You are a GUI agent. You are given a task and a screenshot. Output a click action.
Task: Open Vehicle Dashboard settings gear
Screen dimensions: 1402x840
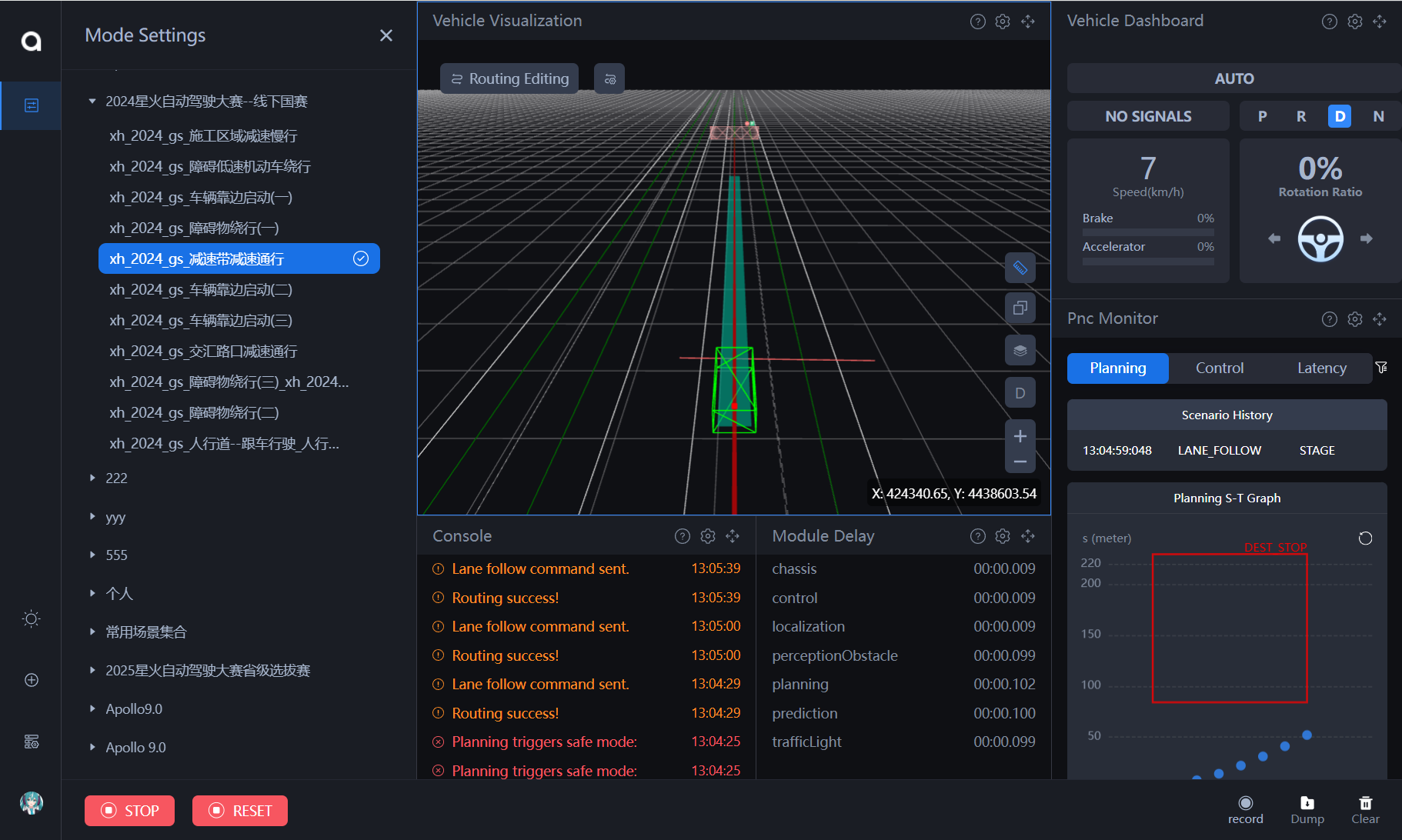[x=1354, y=22]
